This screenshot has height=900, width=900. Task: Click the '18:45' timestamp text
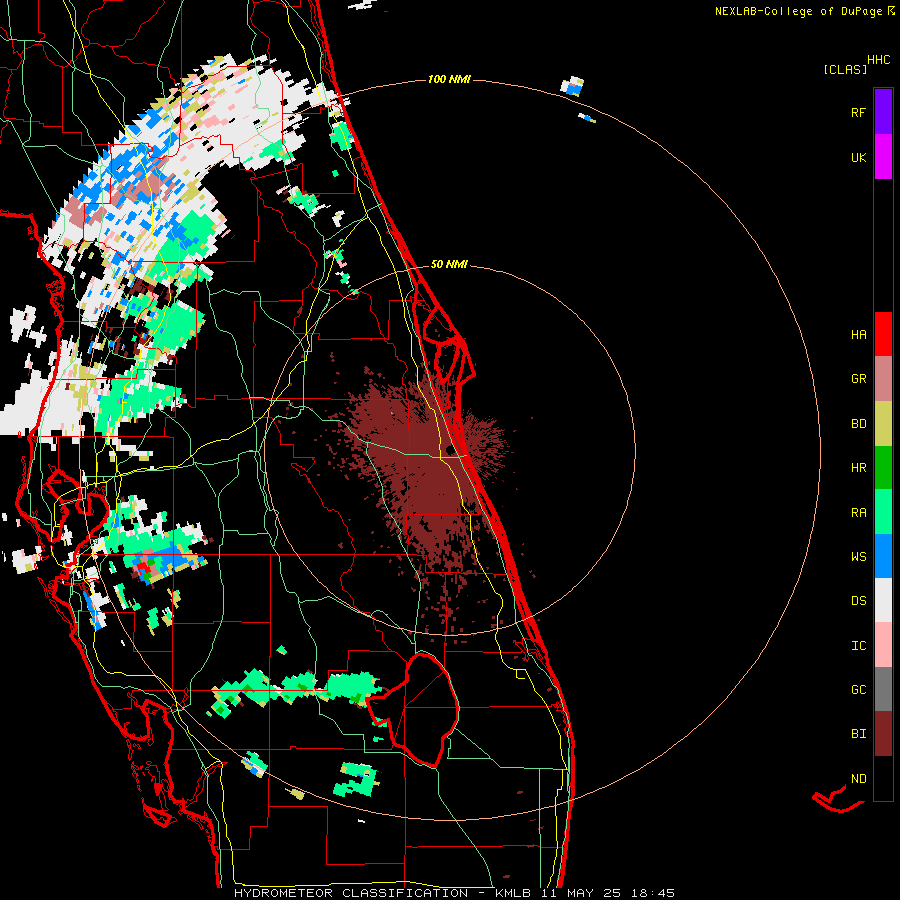[652, 893]
